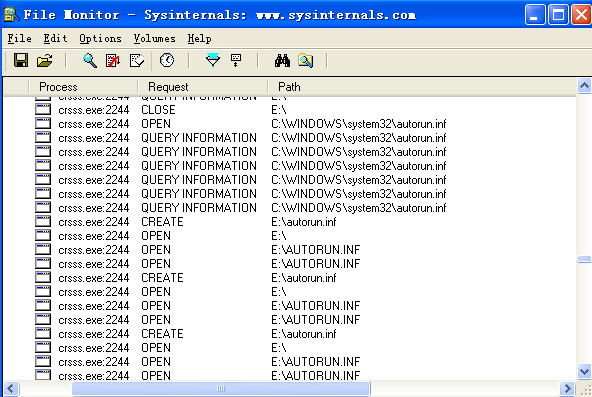Click the Path column header
This screenshot has width=592, height=397.
[422, 87]
